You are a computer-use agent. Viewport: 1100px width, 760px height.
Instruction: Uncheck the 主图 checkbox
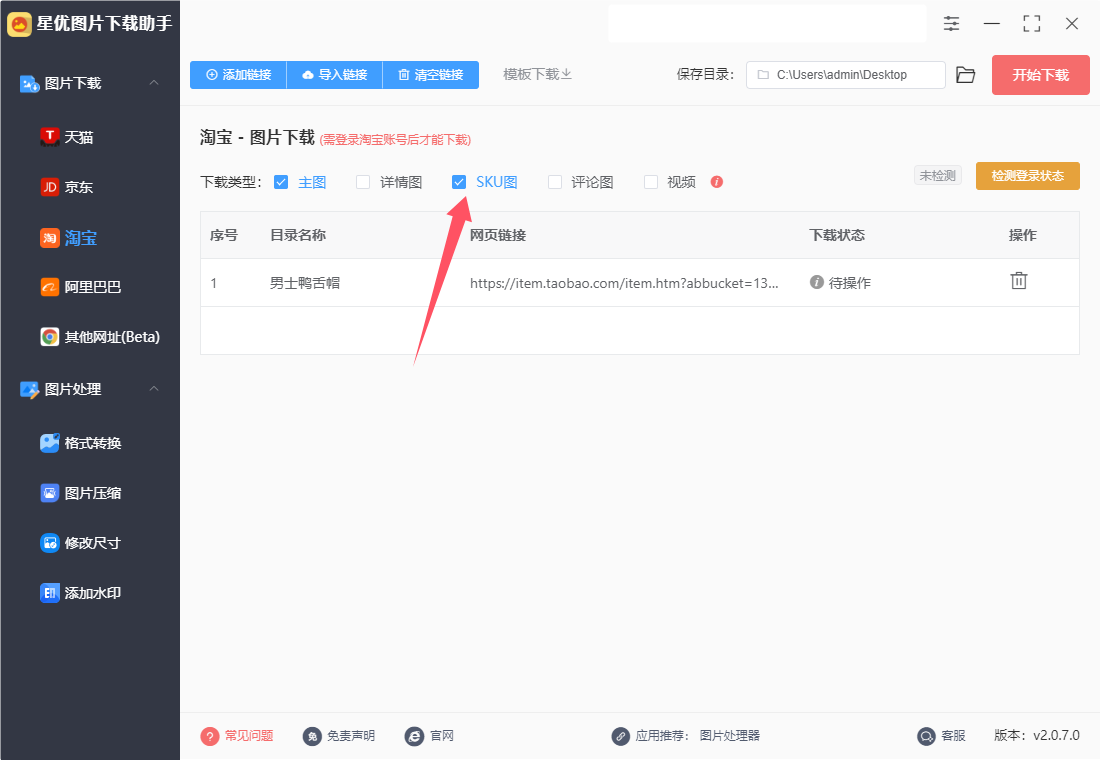coord(281,182)
